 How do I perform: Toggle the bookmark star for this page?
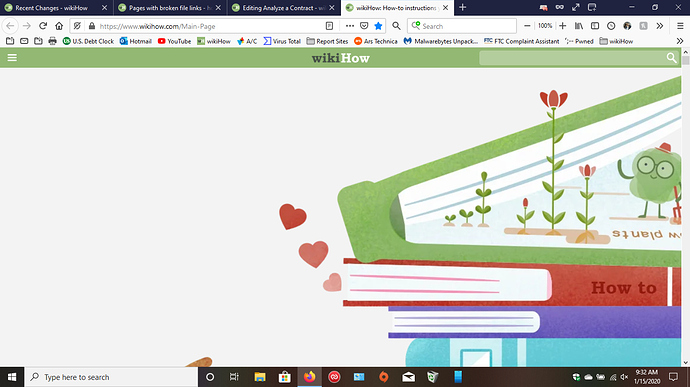coord(378,26)
